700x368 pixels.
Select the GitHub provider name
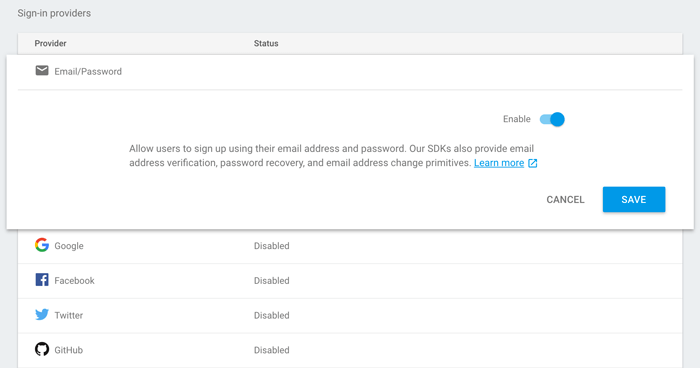[69, 350]
